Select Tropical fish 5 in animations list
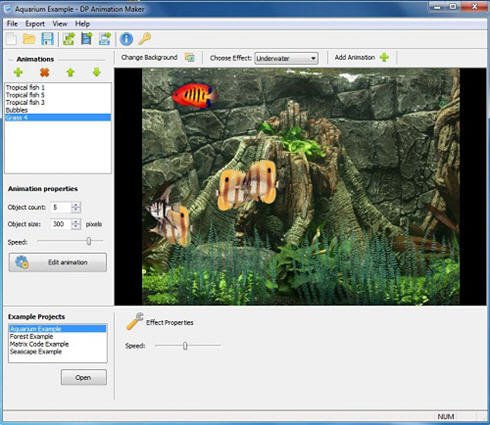Viewport: 490px width, 425px height. pos(58,95)
